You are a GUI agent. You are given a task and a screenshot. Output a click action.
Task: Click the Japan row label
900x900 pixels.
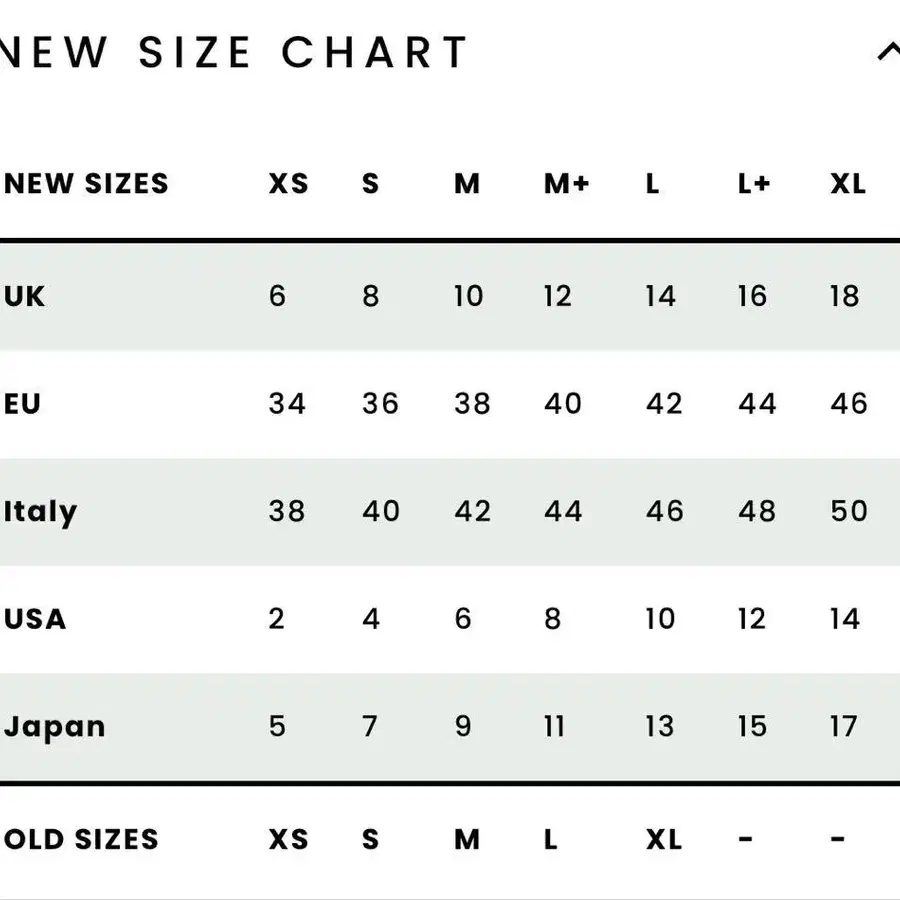pyautogui.click(x=54, y=727)
